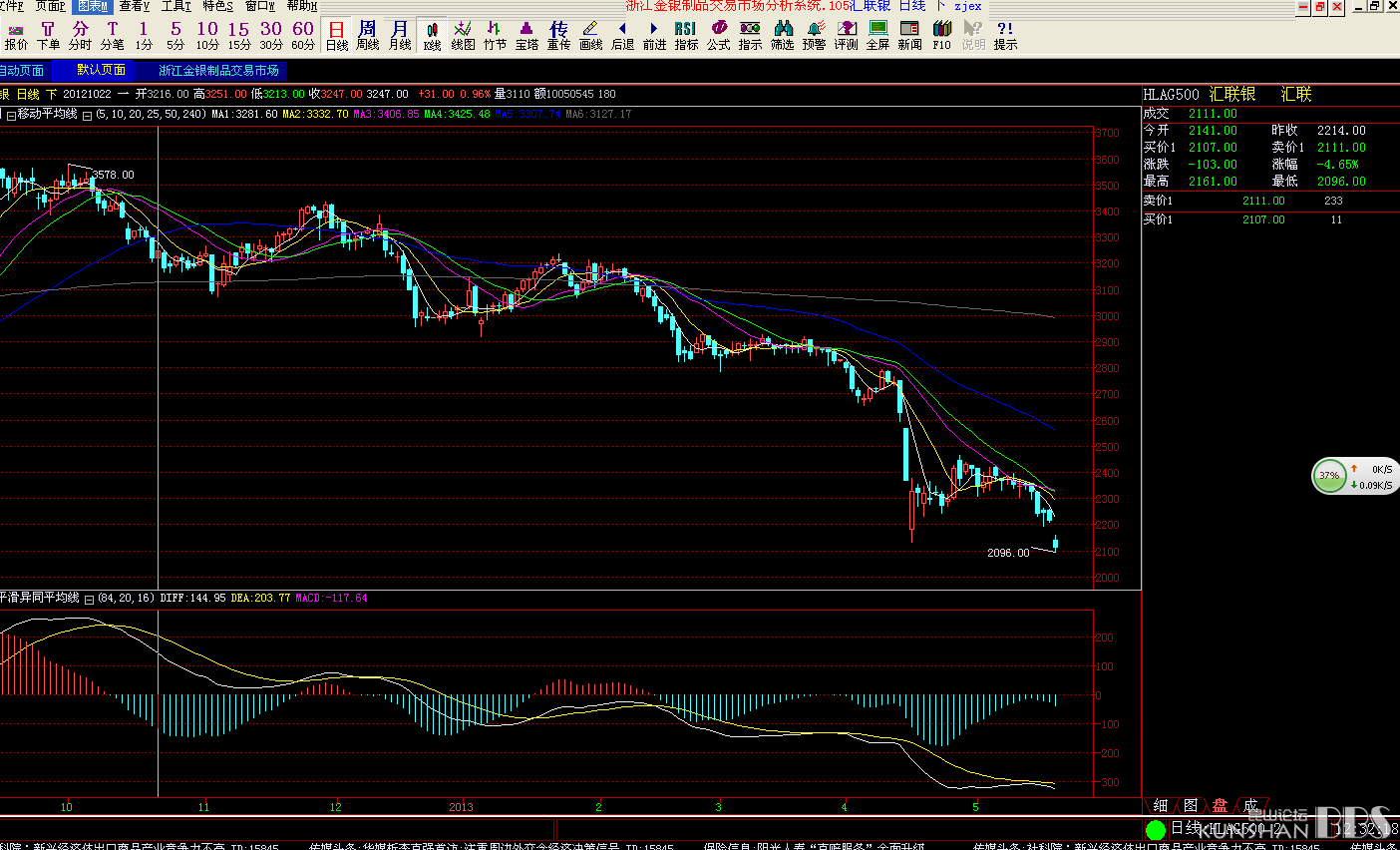
Task: Select the 竹节 bar chart type
Action: pos(496,36)
